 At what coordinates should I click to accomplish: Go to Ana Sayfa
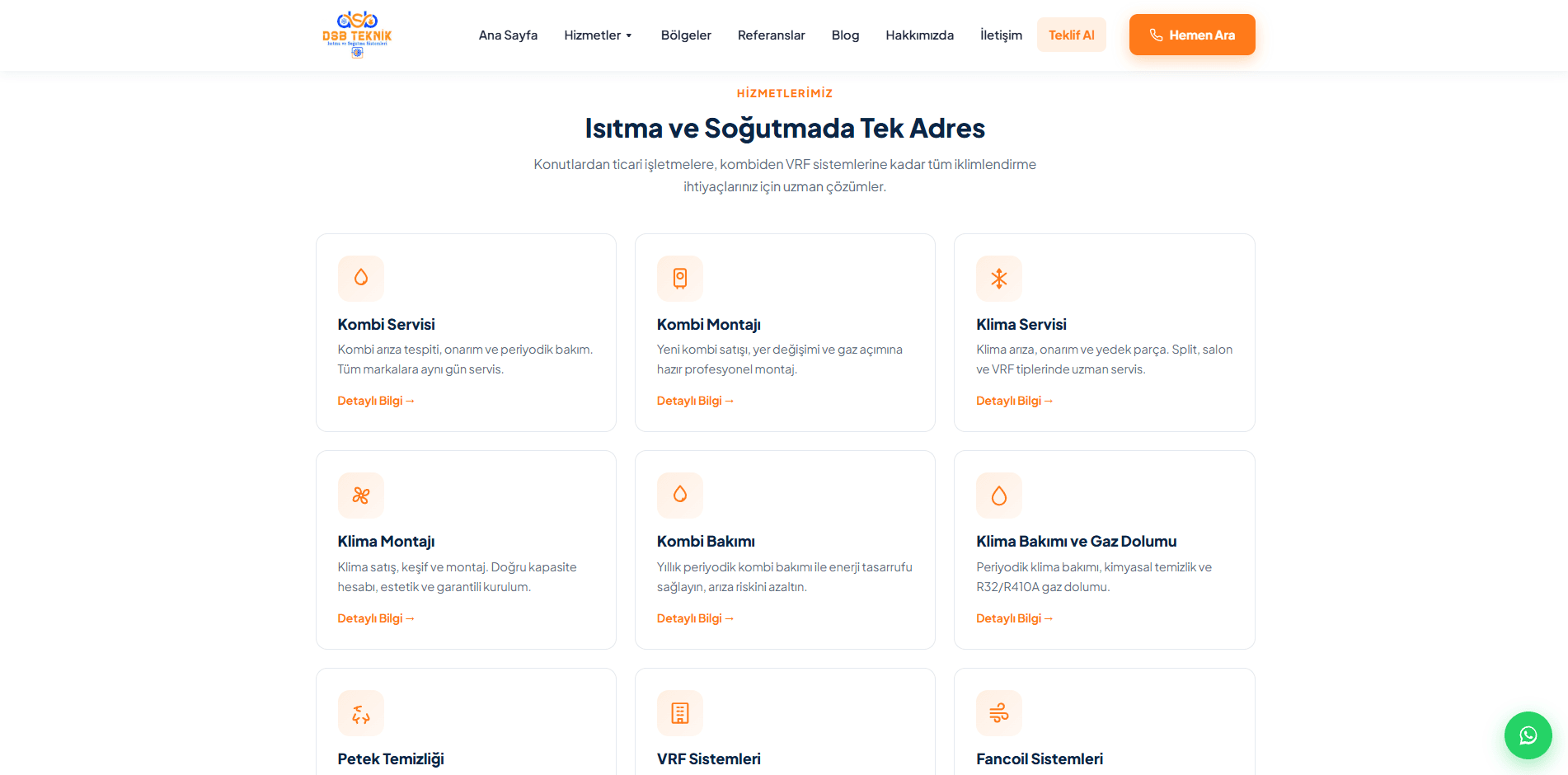508,35
